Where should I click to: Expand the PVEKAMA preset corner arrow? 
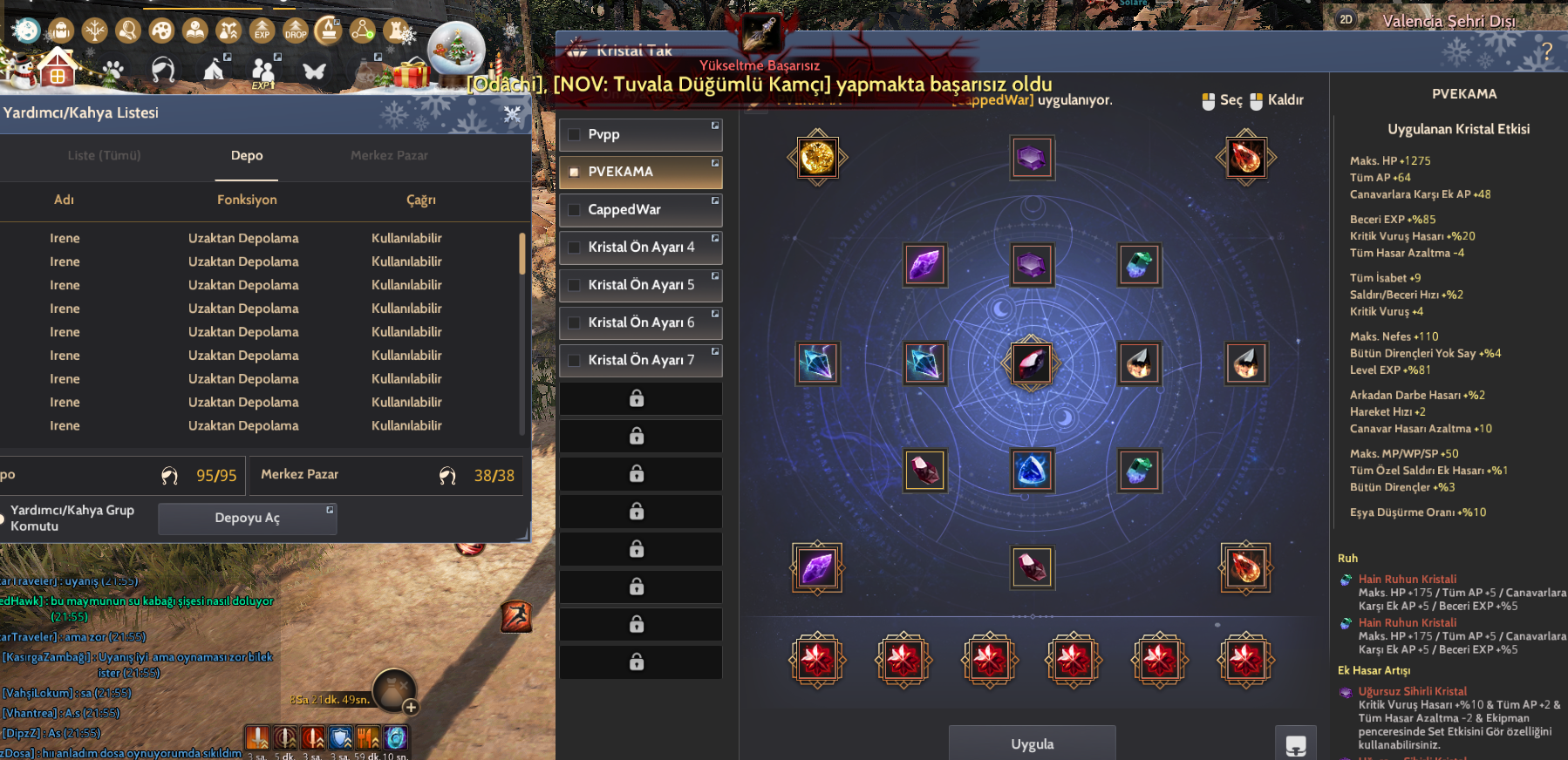(715, 163)
